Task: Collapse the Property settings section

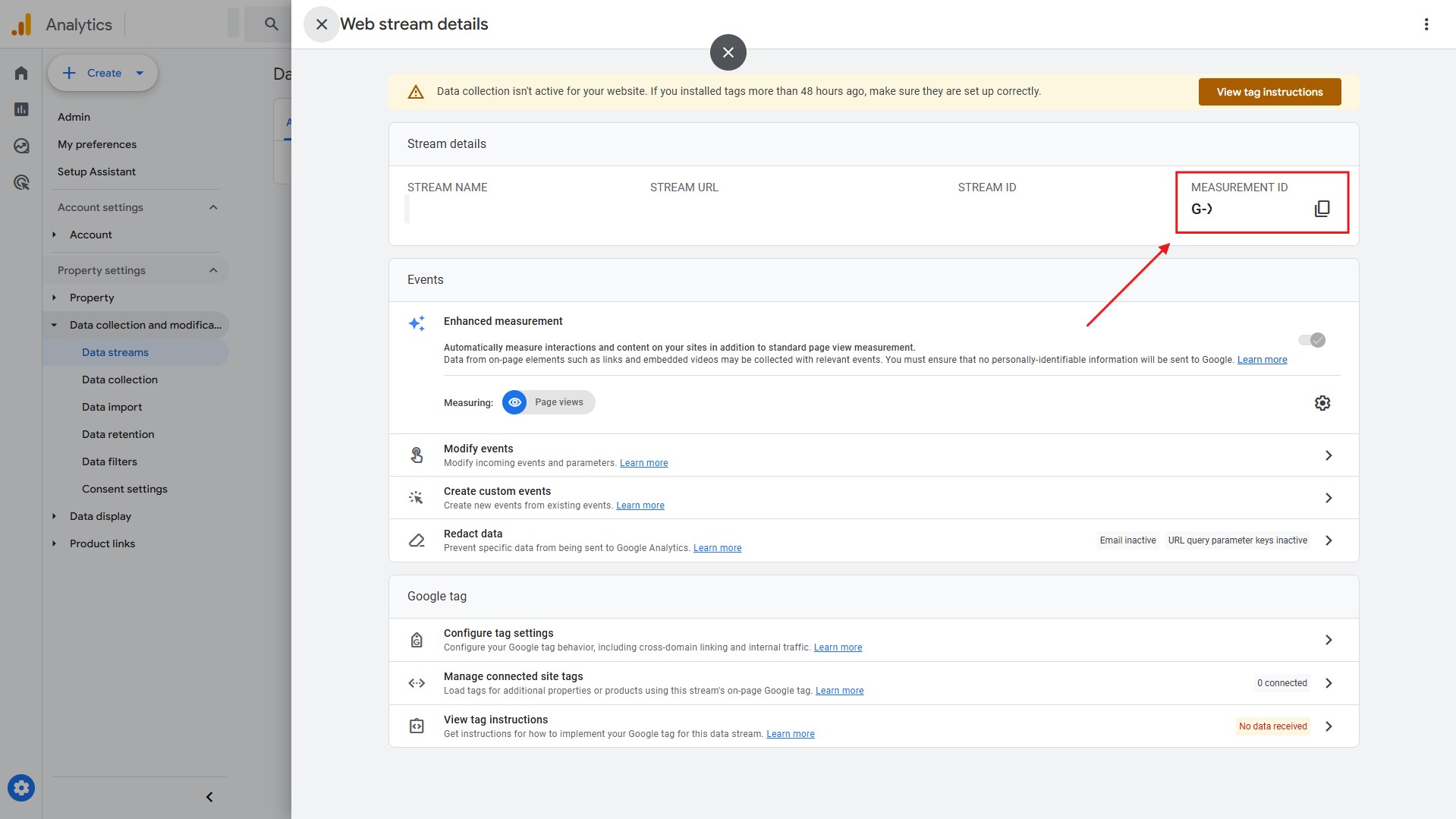Action: click(213, 270)
